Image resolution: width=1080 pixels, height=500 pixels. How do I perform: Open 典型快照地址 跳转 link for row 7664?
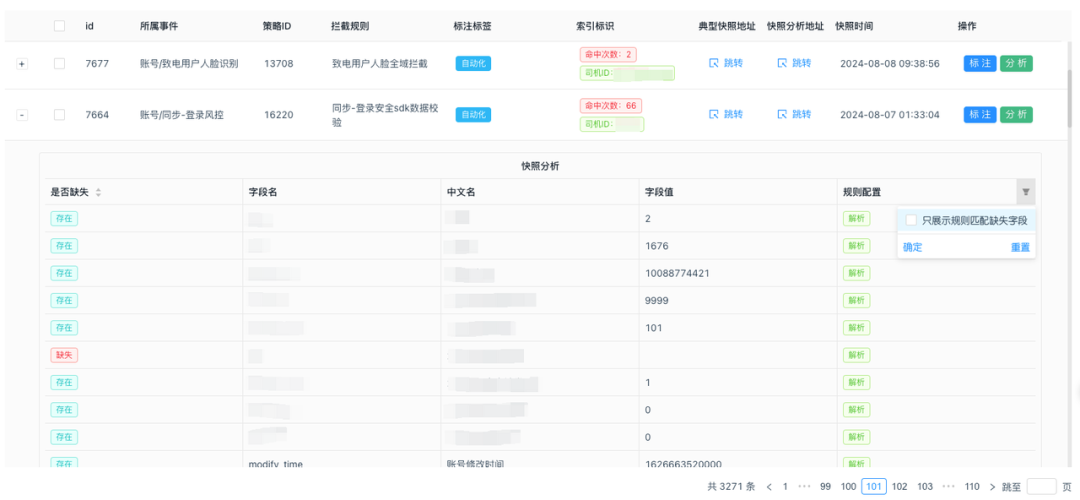(x=726, y=114)
